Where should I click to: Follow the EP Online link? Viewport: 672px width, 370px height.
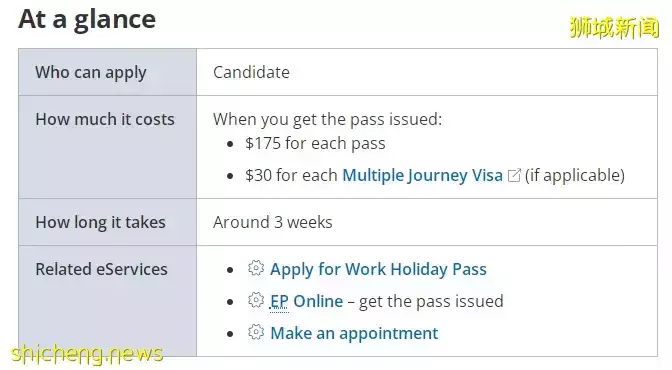click(306, 301)
